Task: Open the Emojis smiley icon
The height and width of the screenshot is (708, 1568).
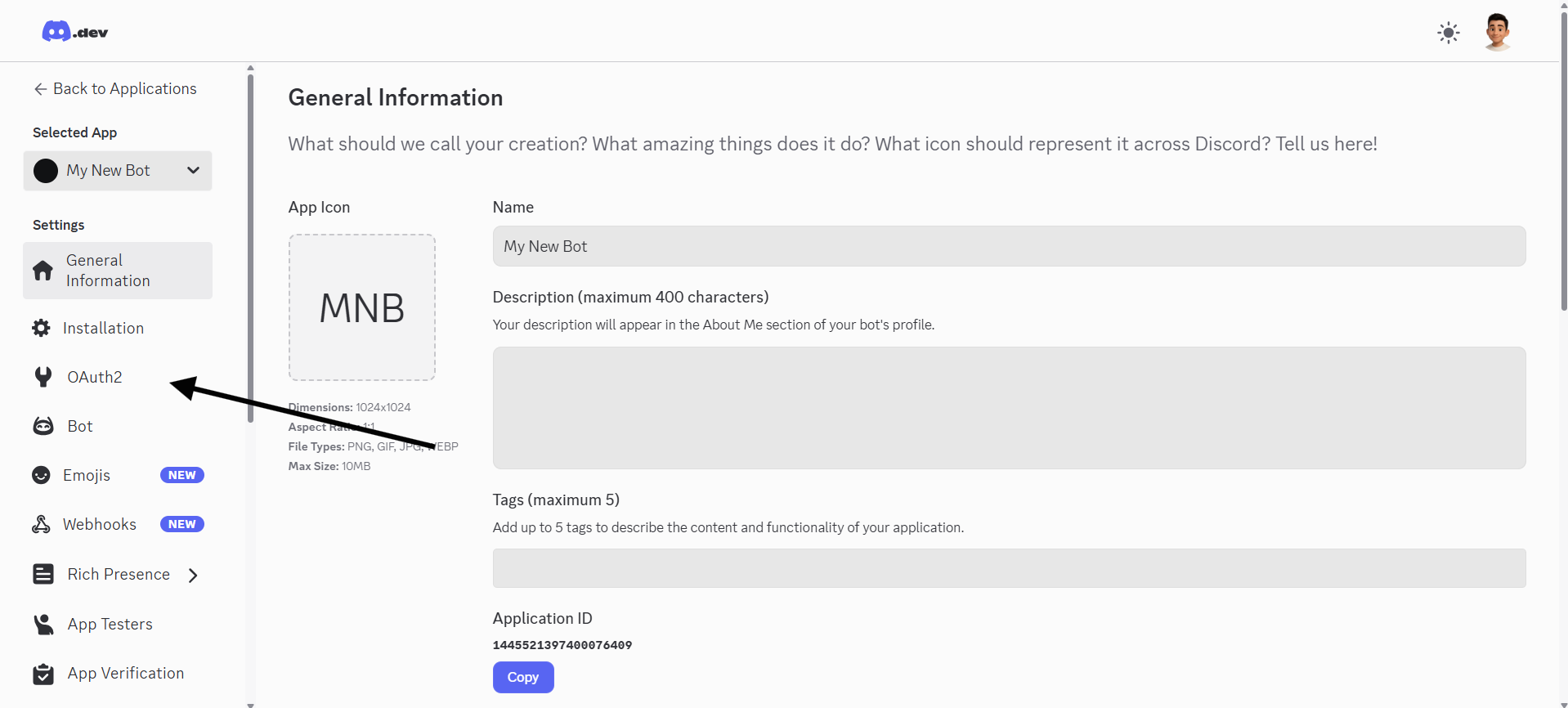Action: 41,475
